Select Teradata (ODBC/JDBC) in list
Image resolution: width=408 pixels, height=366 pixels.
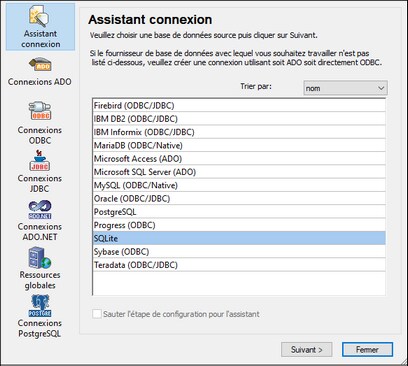(x=239, y=265)
